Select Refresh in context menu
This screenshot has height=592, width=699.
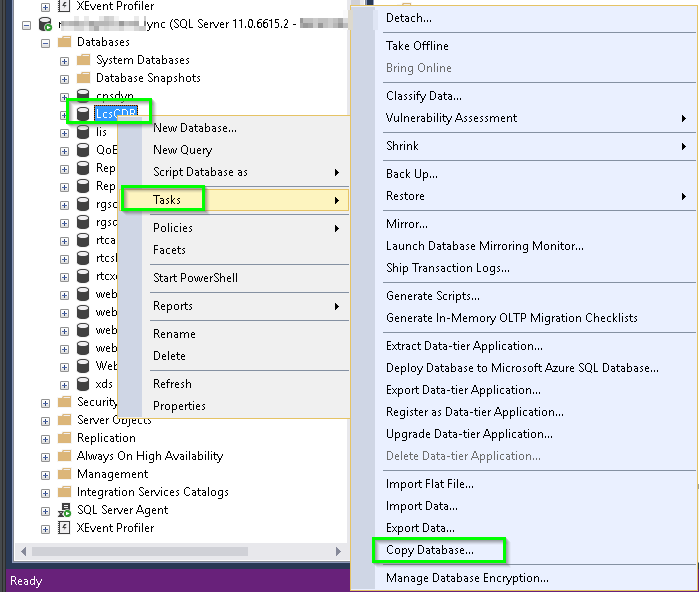(x=172, y=384)
